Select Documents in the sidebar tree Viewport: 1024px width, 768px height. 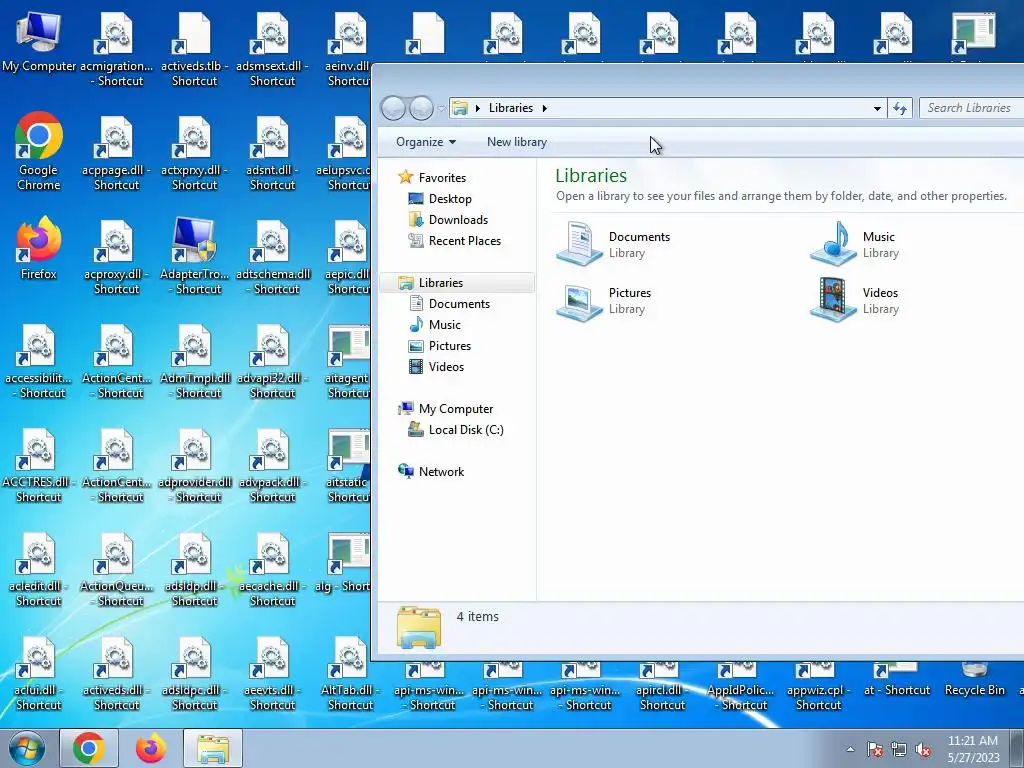click(x=449, y=304)
